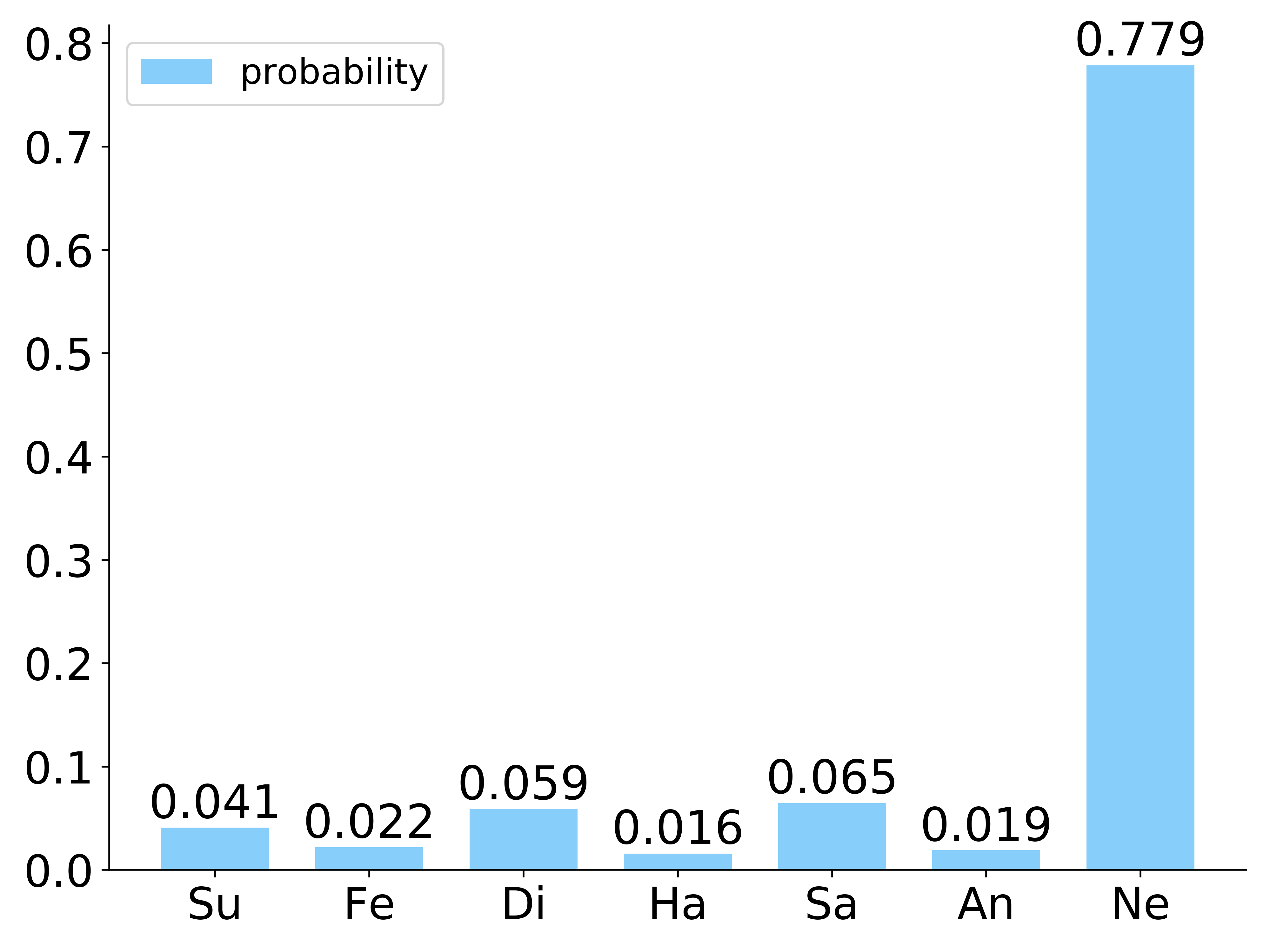Click the 'Fe' x-axis label

369,904
